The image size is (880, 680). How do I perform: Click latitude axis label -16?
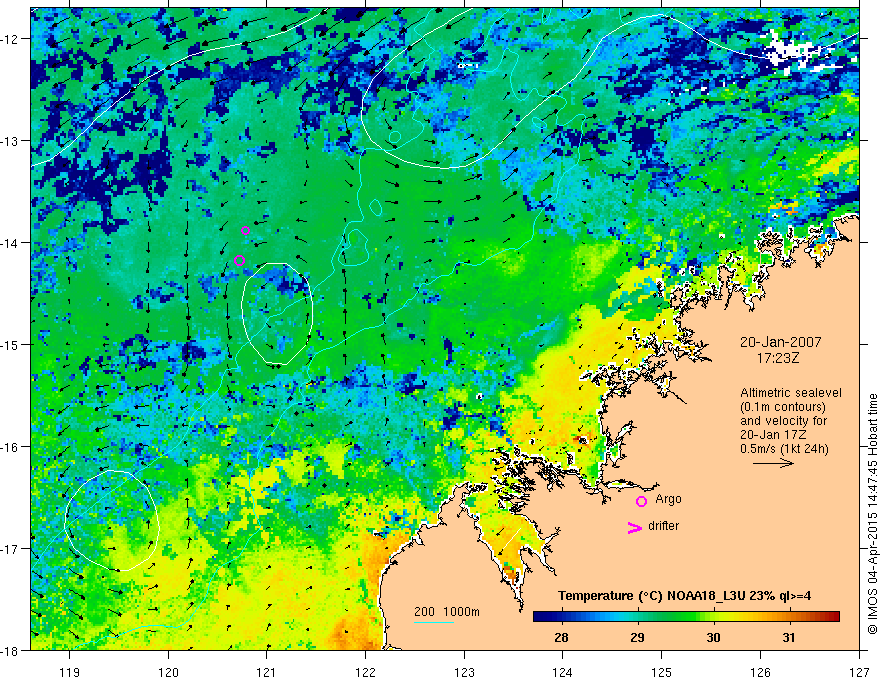coord(10,447)
